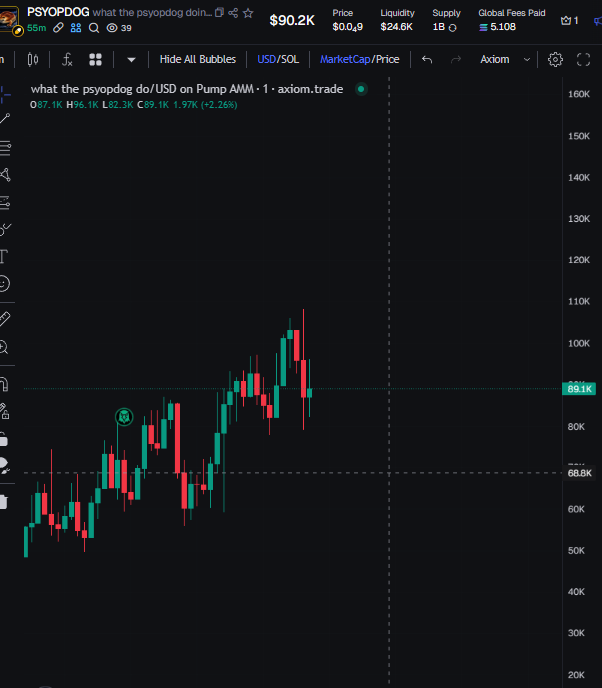Click the 100K price axis label

pyautogui.click(x=579, y=343)
